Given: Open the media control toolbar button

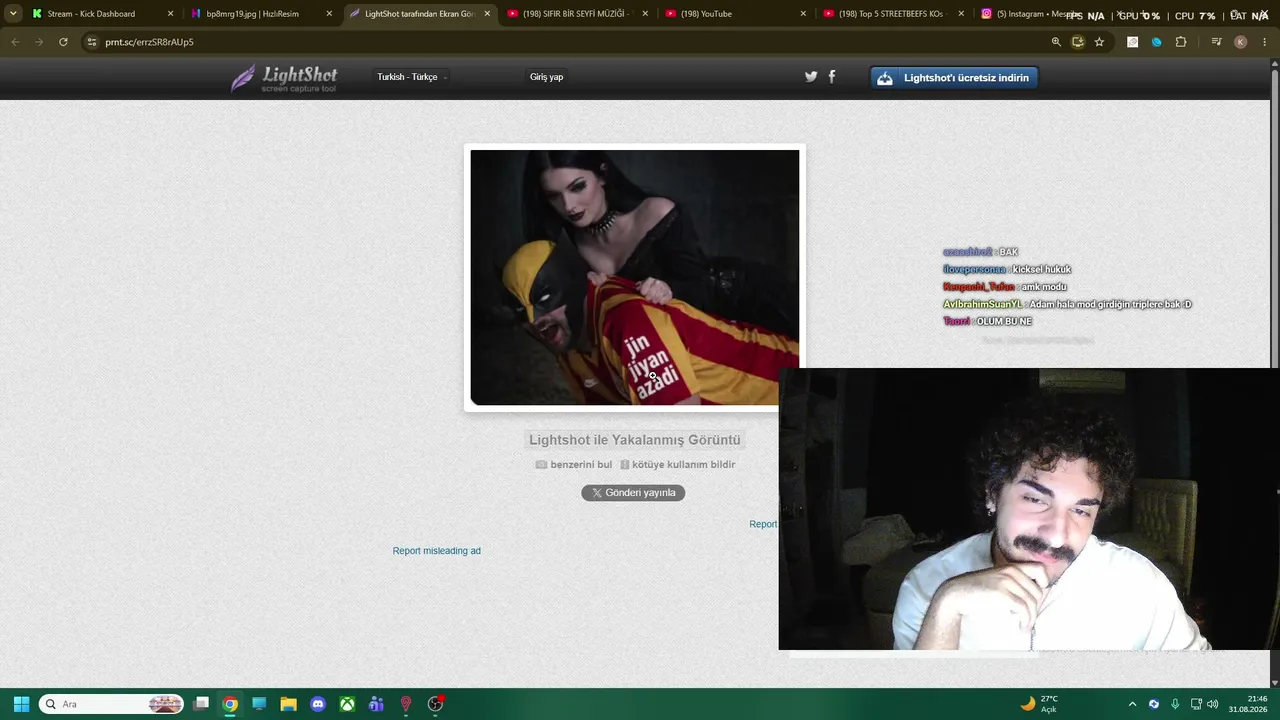Looking at the screenshot, I should 1216,42.
